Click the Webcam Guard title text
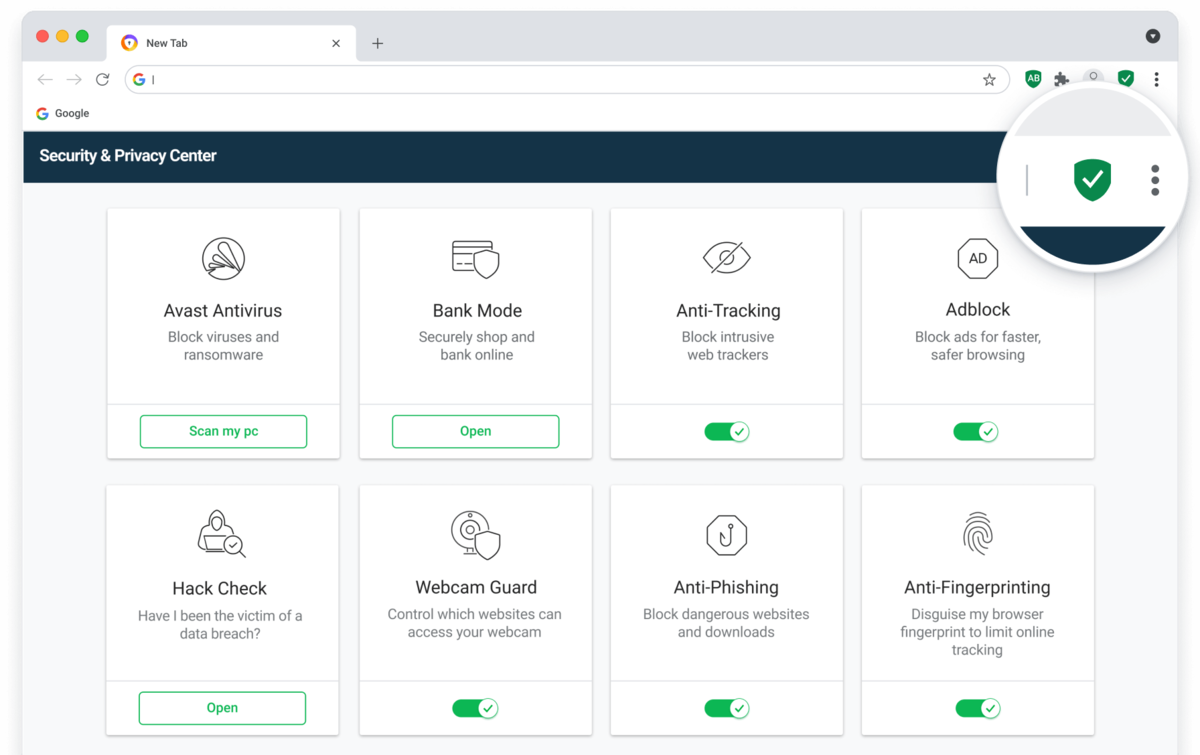This screenshot has width=1200, height=755. coord(476,587)
